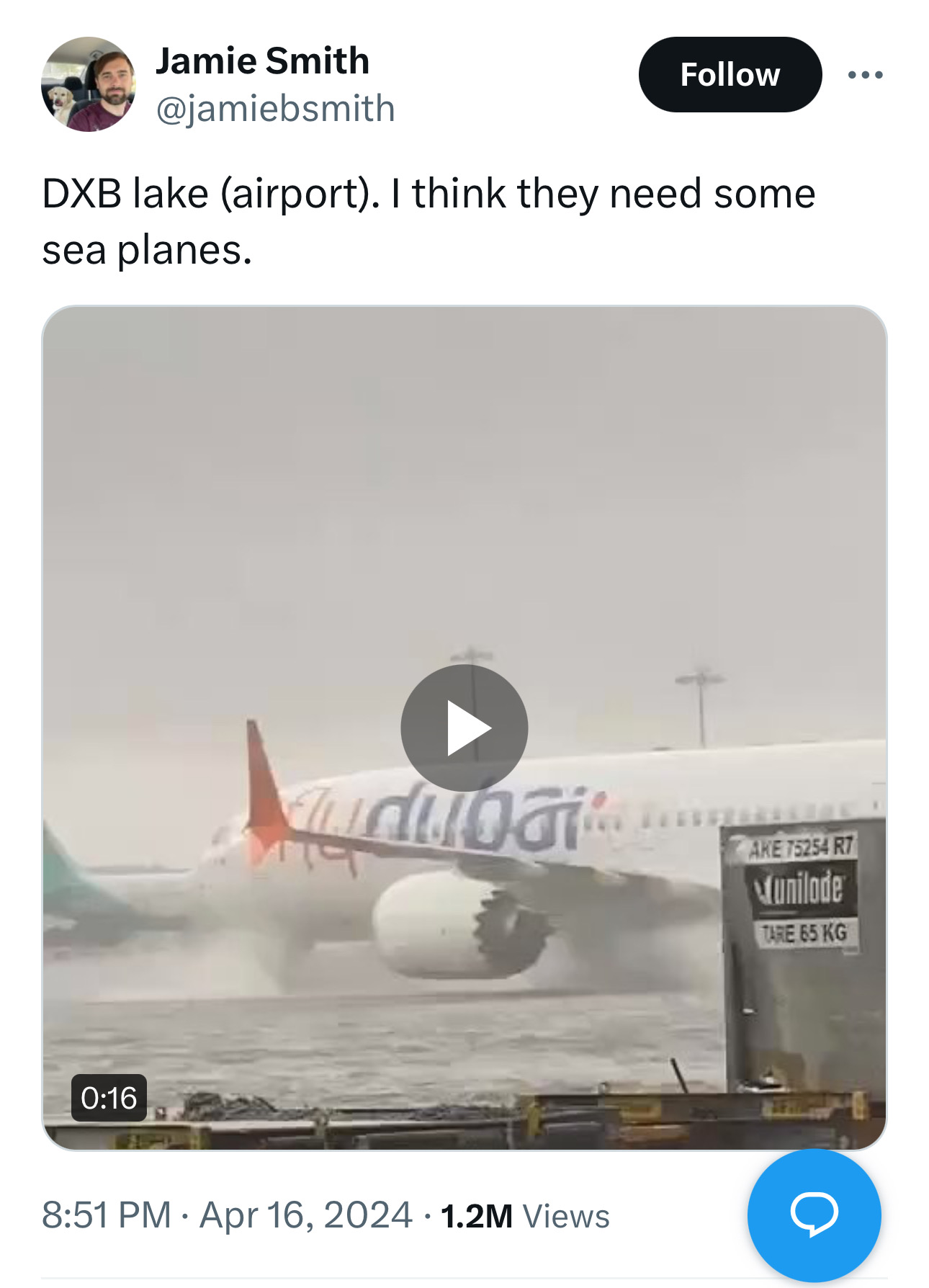
Task: Tap the light pole in the video background
Action: 701,710
